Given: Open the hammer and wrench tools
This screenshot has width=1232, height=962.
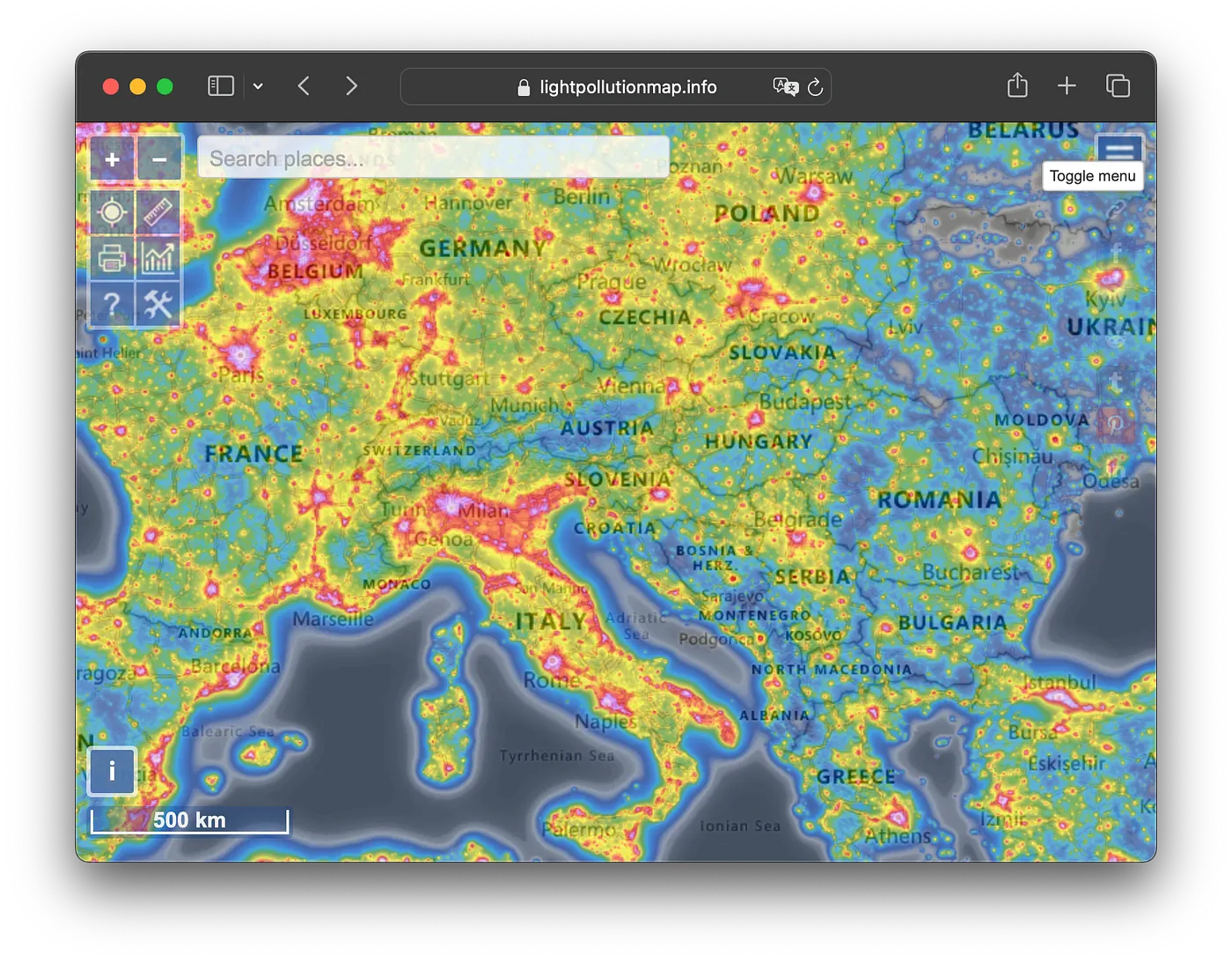Looking at the screenshot, I should (x=158, y=305).
